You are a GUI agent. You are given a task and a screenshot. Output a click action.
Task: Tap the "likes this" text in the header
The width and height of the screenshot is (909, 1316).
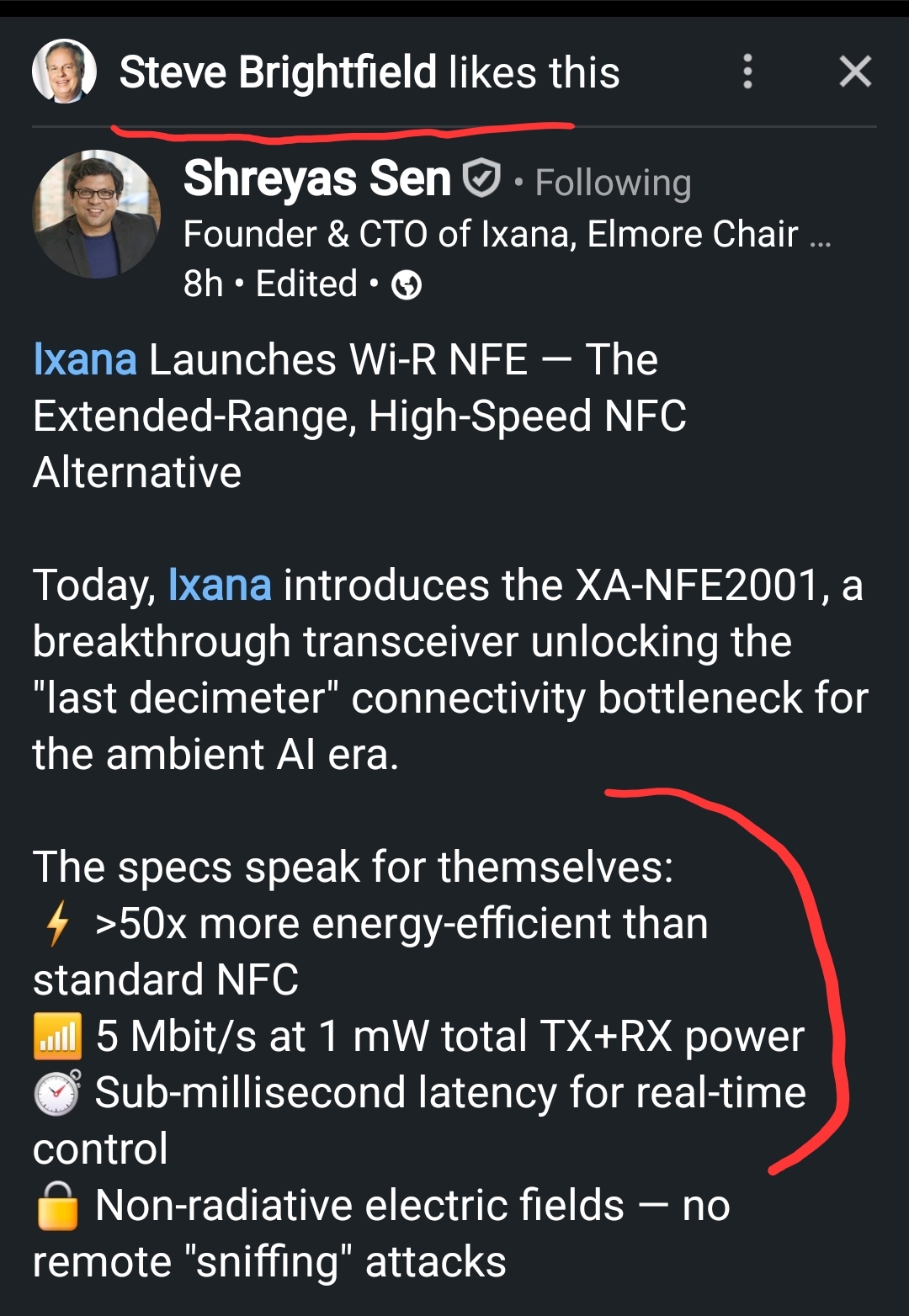tap(534, 72)
